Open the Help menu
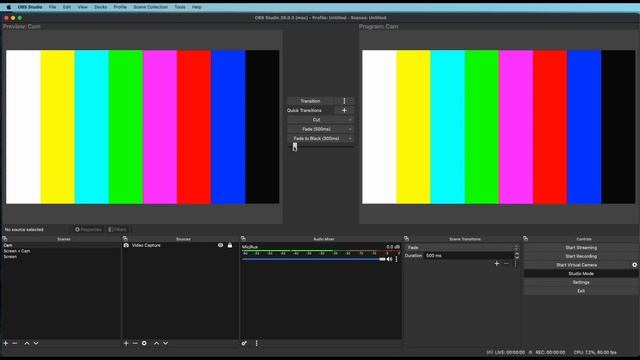The width and height of the screenshot is (640, 360). click(x=197, y=7)
